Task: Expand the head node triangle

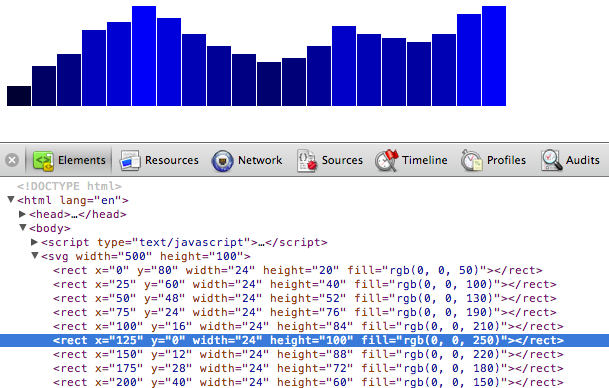Action: [x=23, y=214]
